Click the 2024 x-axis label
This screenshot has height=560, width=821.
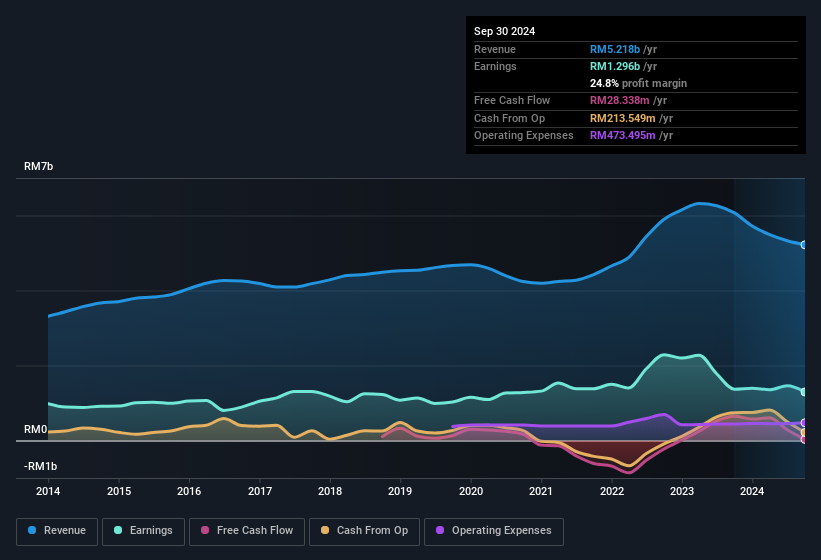pyautogui.click(x=752, y=491)
